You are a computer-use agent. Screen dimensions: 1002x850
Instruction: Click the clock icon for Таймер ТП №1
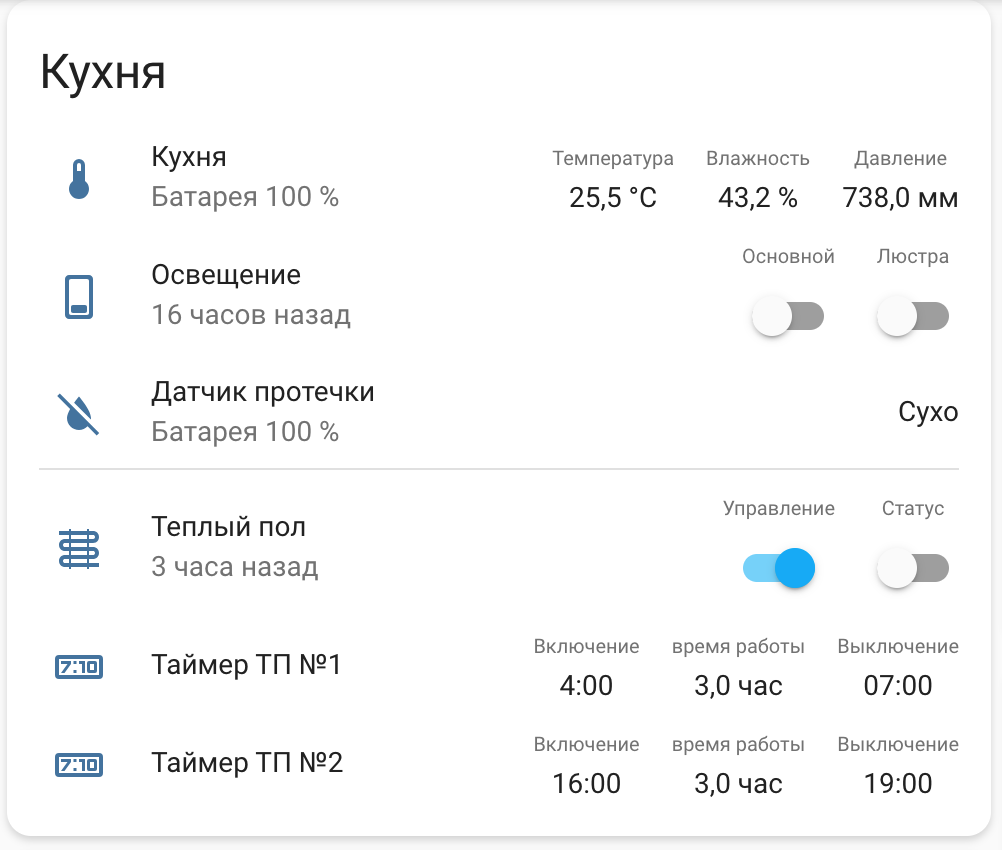[77, 667]
